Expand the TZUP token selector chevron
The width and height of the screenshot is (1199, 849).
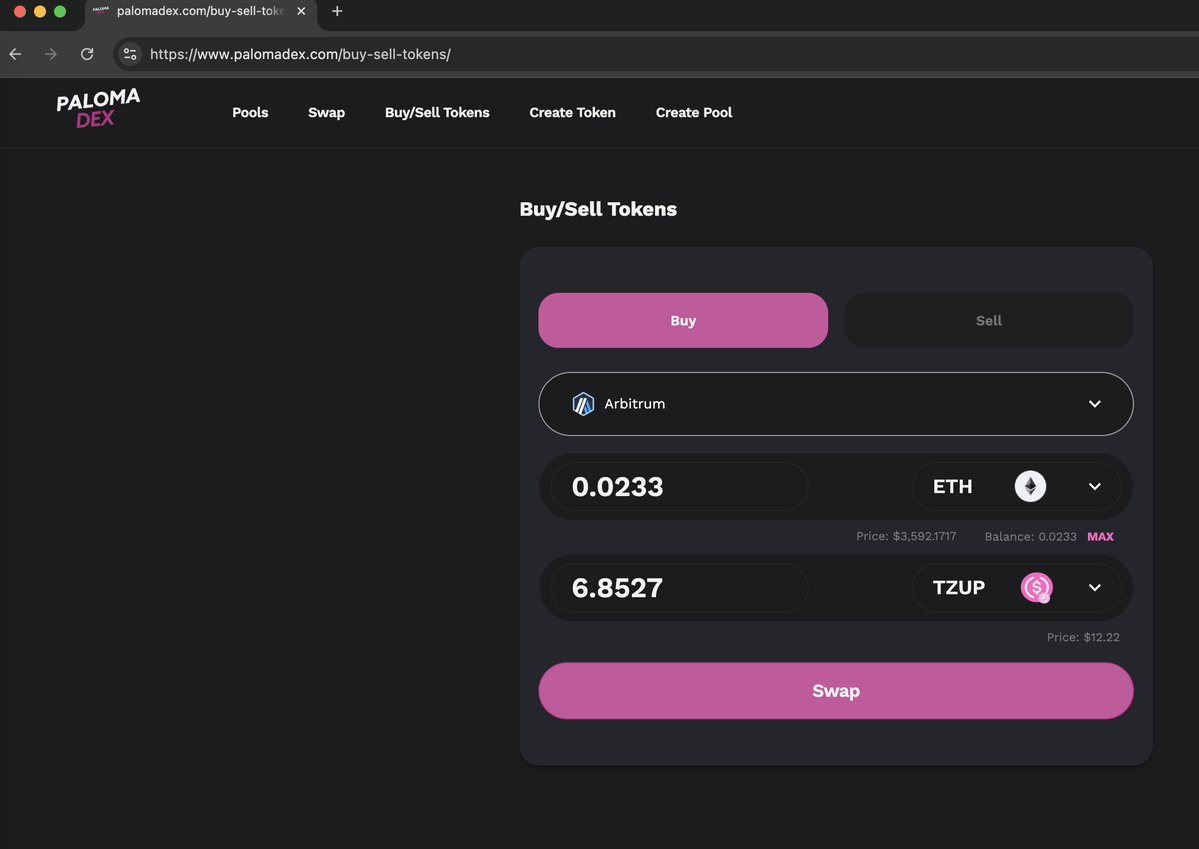1094,587
